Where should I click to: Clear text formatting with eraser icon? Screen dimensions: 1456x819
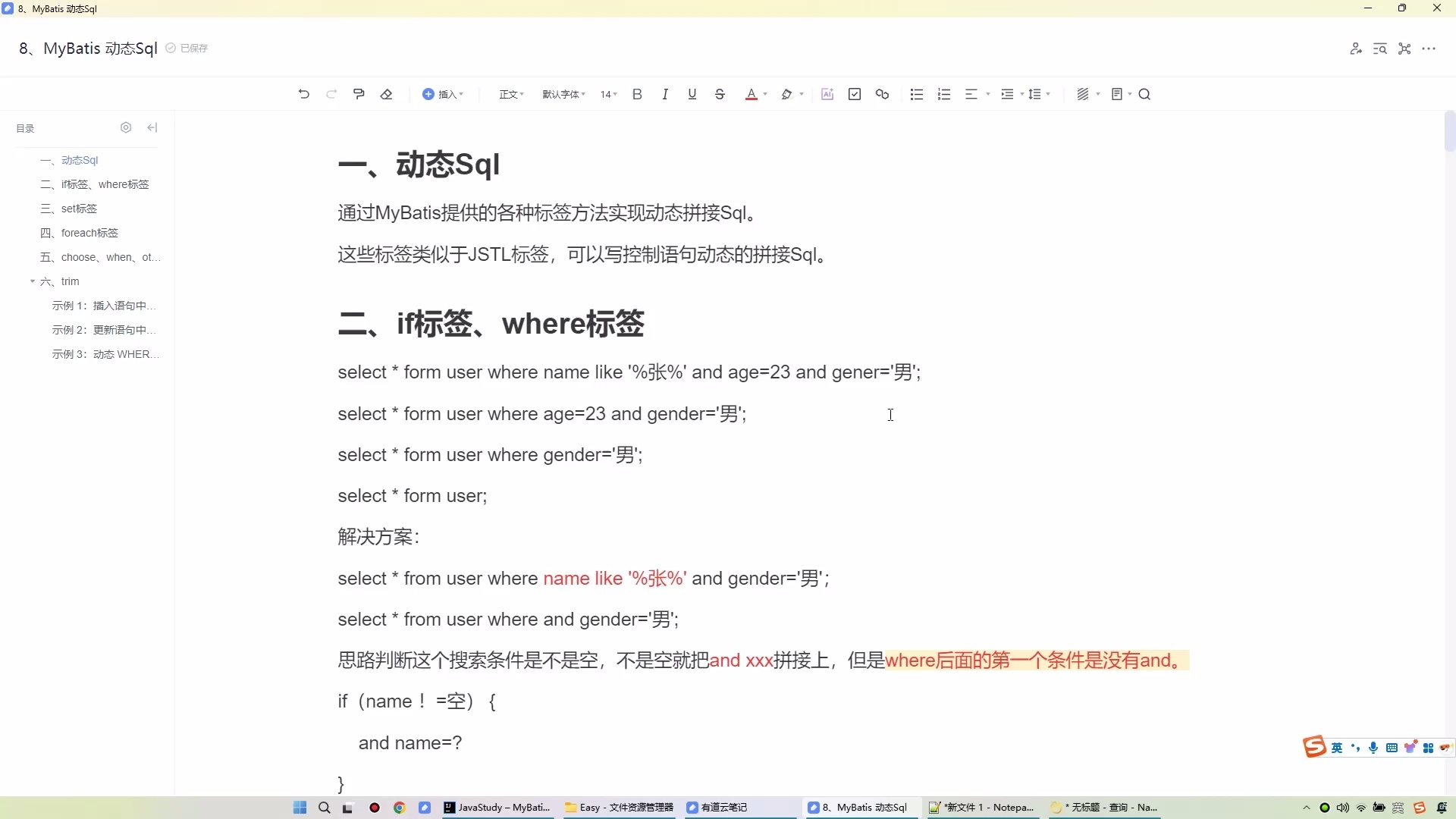tap(387, 94)
